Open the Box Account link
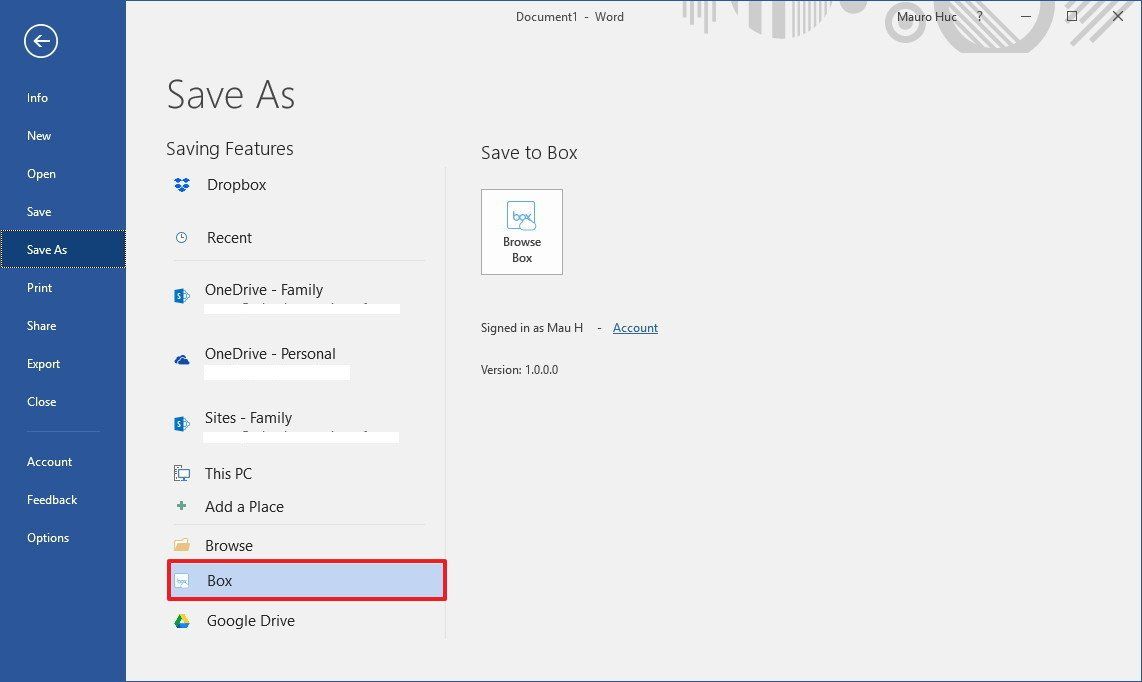Image resolution: width=1142 pixels, height=682 pixels. tap(636, 327)
